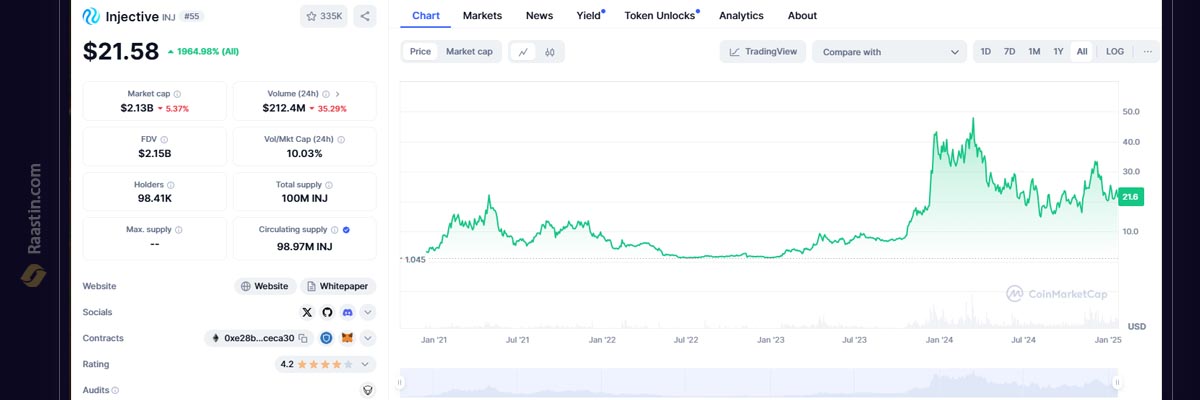Click the 98.41K holders value
The height and width of the screenshot is (400, 1200).
155,199
